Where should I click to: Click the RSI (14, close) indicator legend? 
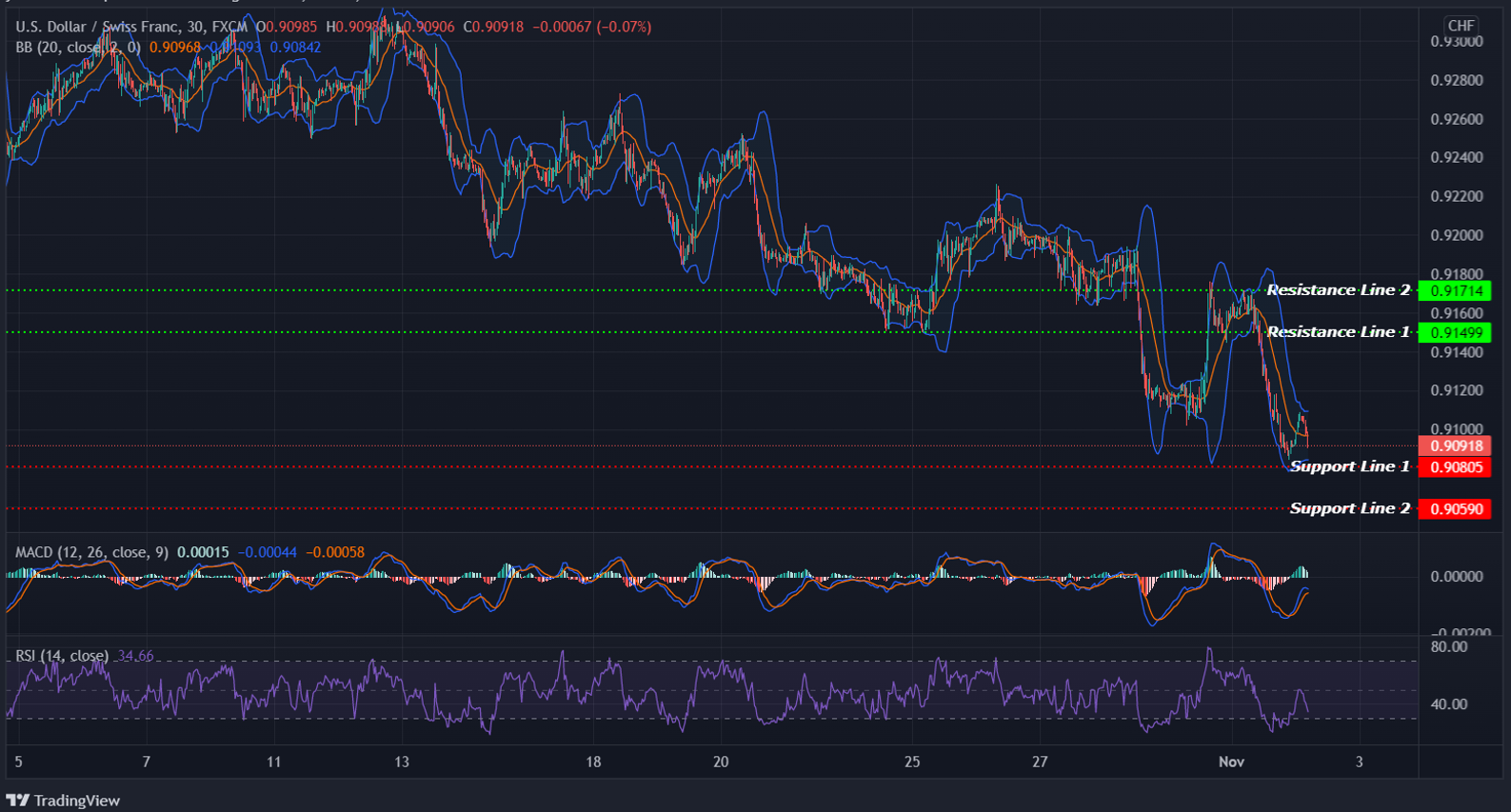[x=62, y=655]
